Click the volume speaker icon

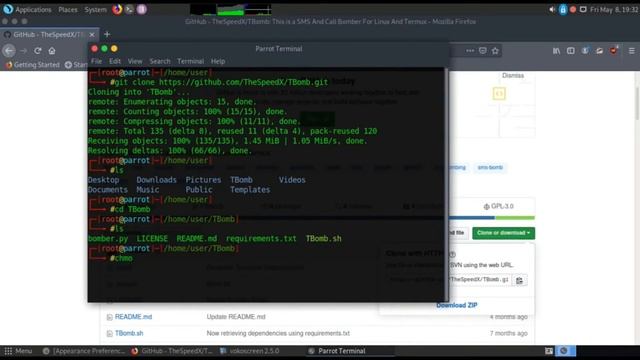[x=552, y=9]
